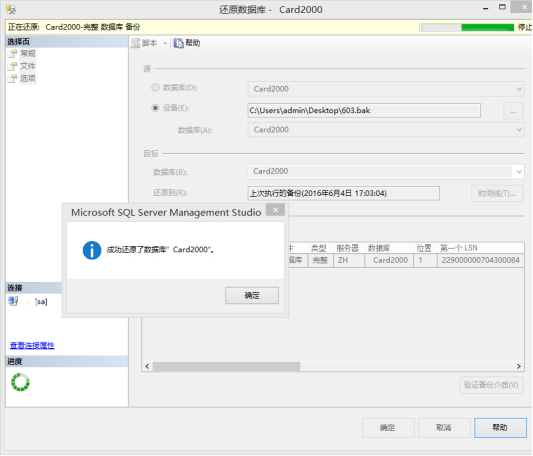Click the blue information icon in dialog

(x=92, y=250)
